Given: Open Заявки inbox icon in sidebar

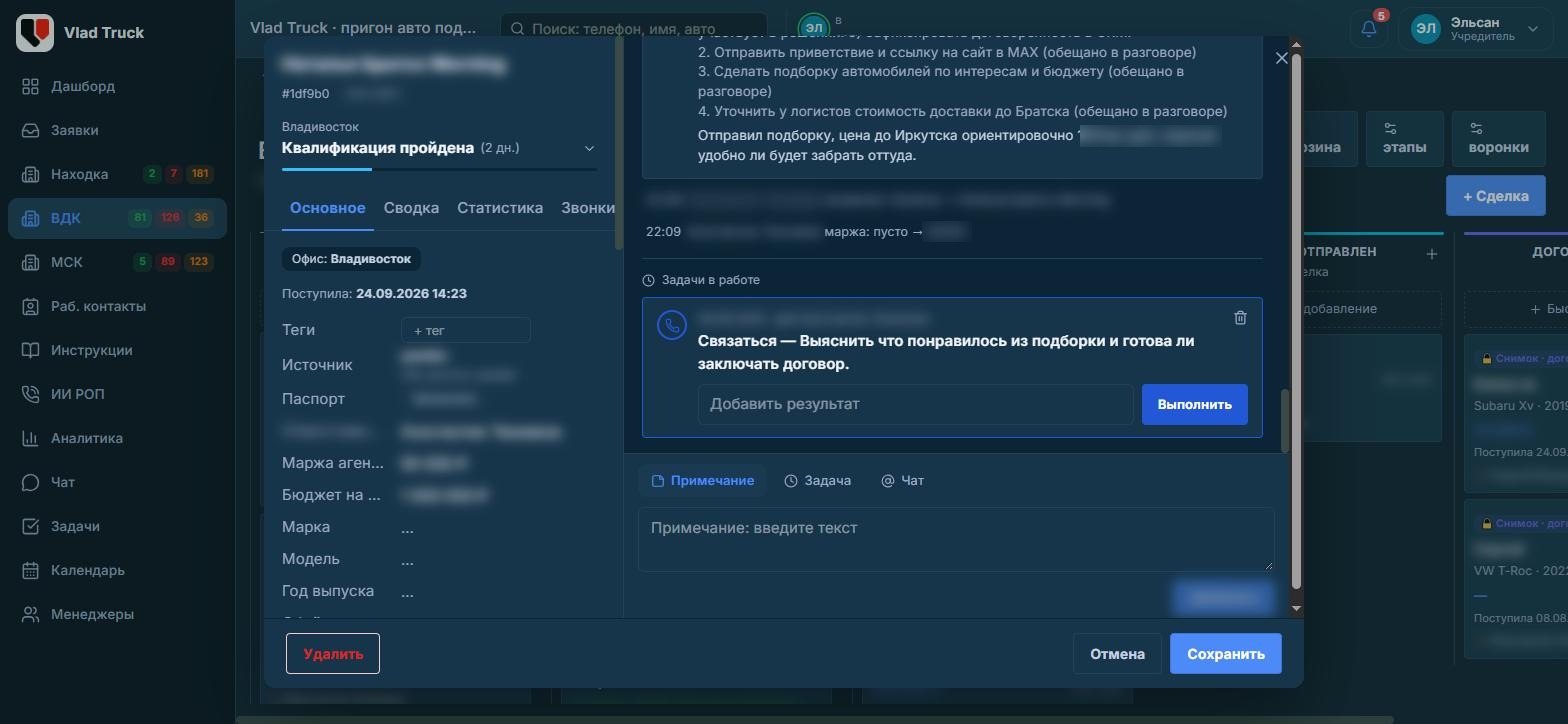Looking at the screenshot, I should tap(31, 130).
